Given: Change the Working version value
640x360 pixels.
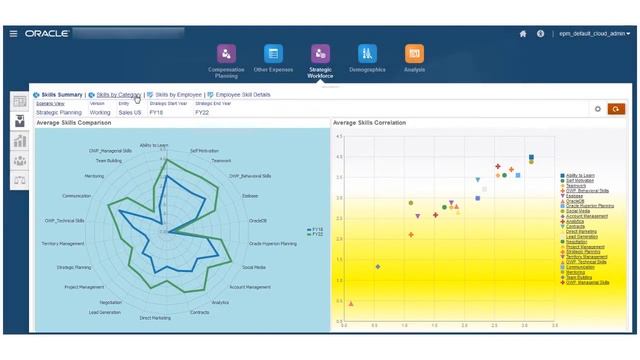Looking at the screenshot, I should click(100, 112).
